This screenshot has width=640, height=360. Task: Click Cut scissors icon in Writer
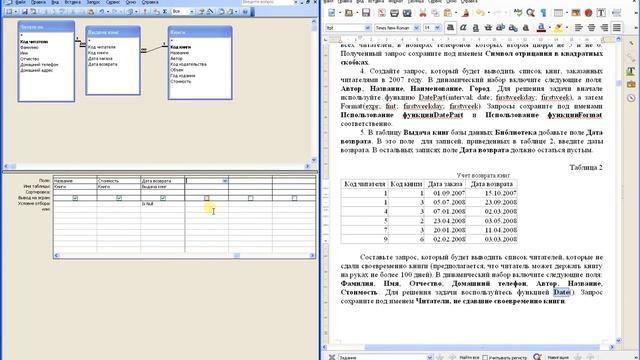pyautogui.click(x=423, y=13)
